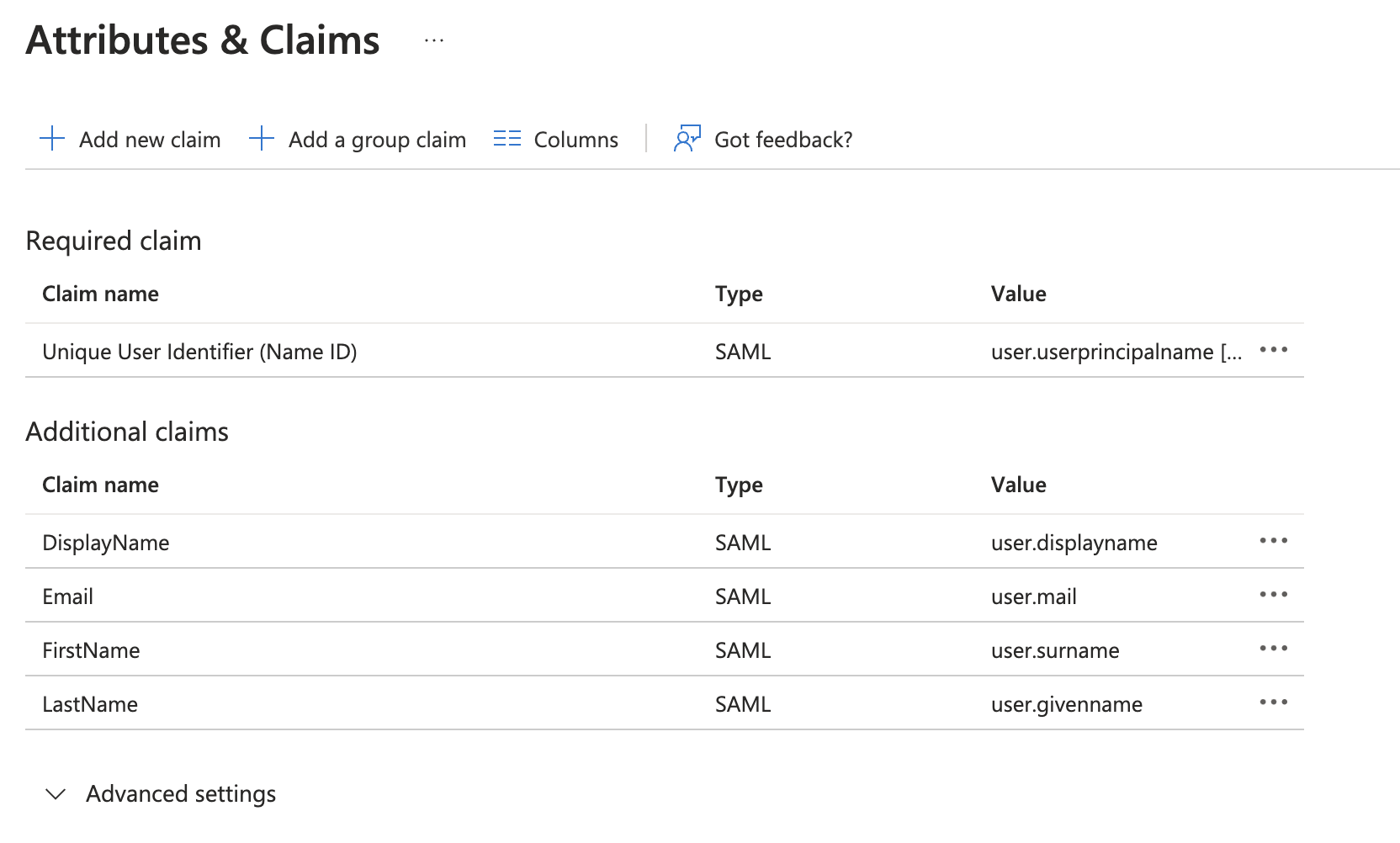Click the plus icon for group claim

[x=262, y=139]
